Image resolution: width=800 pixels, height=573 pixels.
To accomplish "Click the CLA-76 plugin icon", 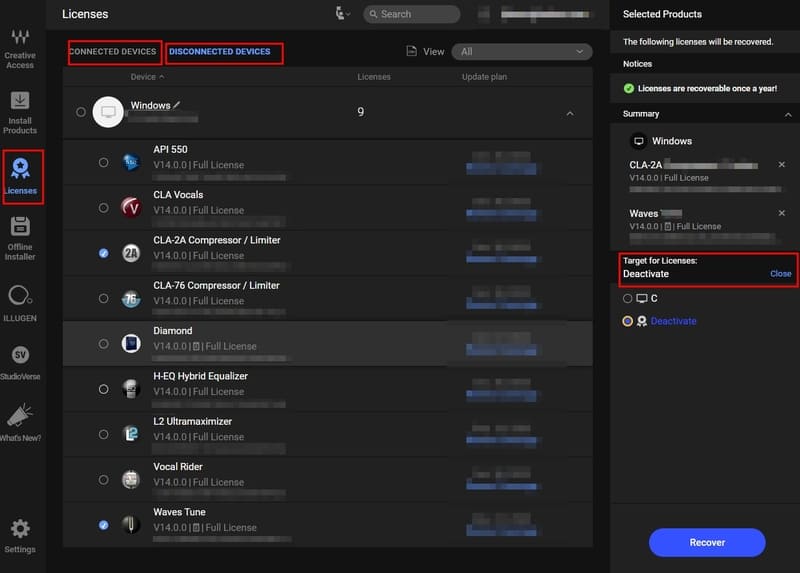I will pyautogui.click(x=131, y=298).
